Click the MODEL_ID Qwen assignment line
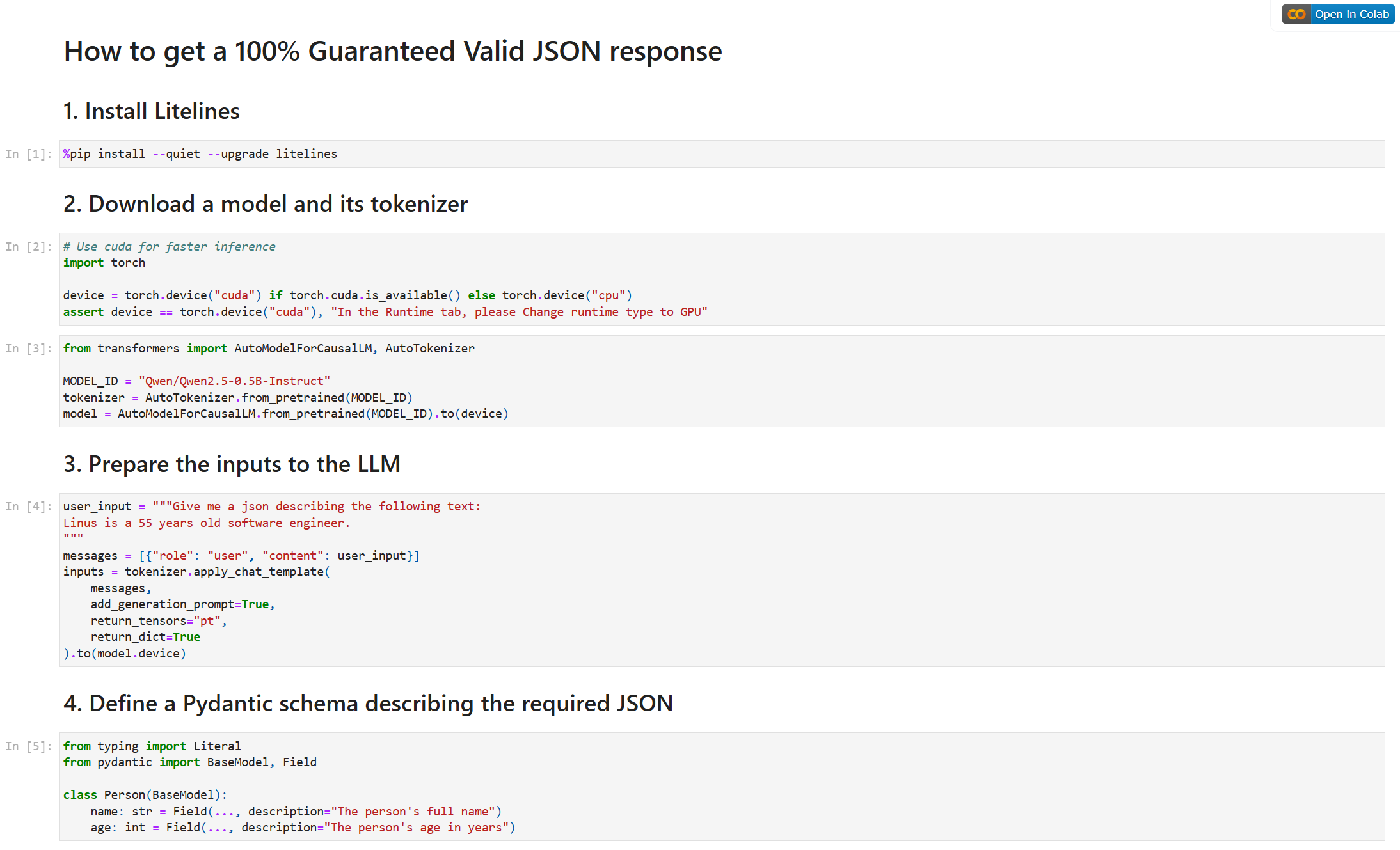1400x850 pixels. pos(196,381)
